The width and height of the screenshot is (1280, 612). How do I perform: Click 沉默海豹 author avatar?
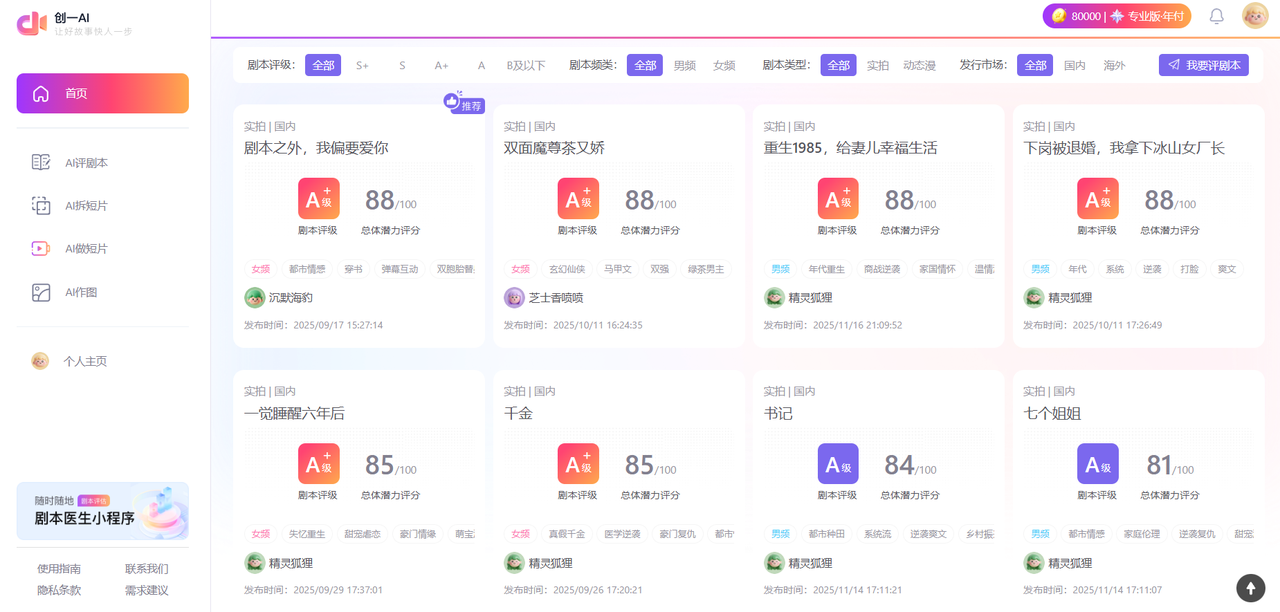(x=254, y=297)
